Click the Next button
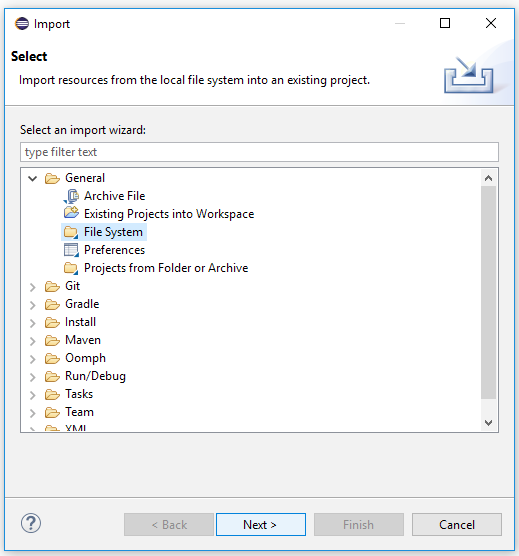Viewport: 519px width, 556px height. pyautogui.click(x=261, y=524)
